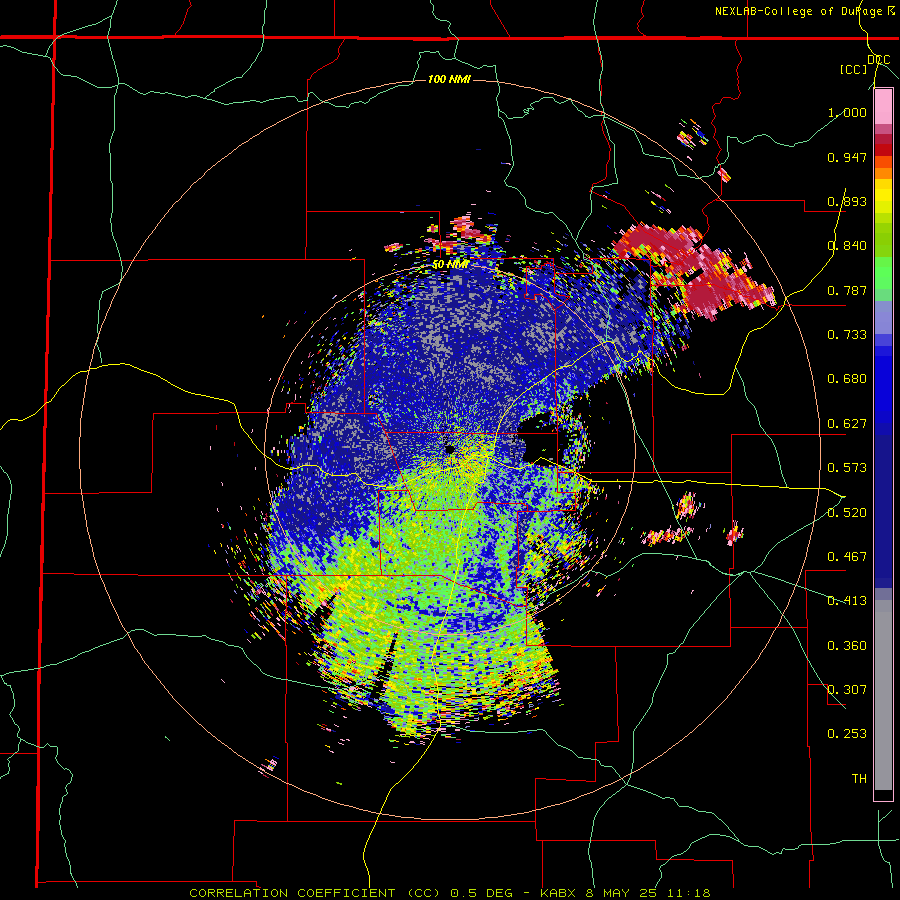Click the DCC label above legend
This screenshot has height=900, width=900.
pos(879,60)
